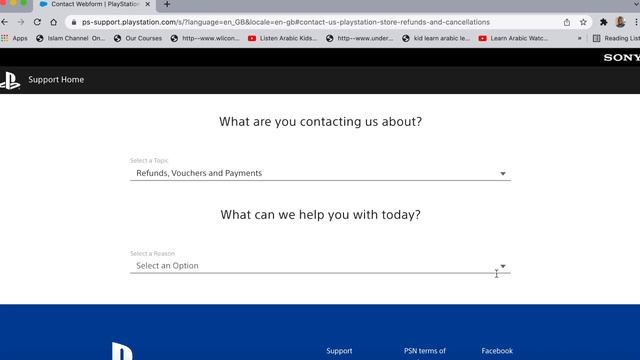Image resolution: width=640 pixels, height=360 pixels.
Task: Bookmark this page with the star icon
Action: coord(583,22)
